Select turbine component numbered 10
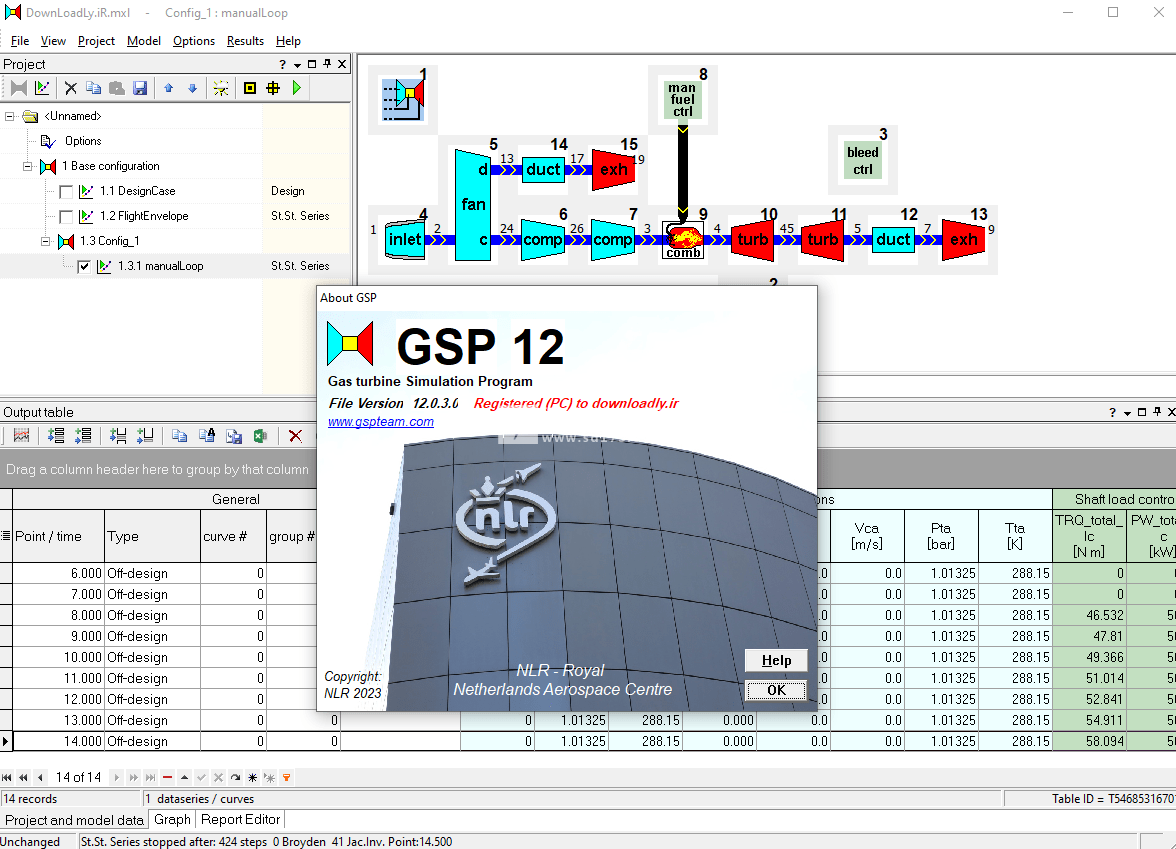The width and height of the screenshot is (1176, 849). coord(752,239)
